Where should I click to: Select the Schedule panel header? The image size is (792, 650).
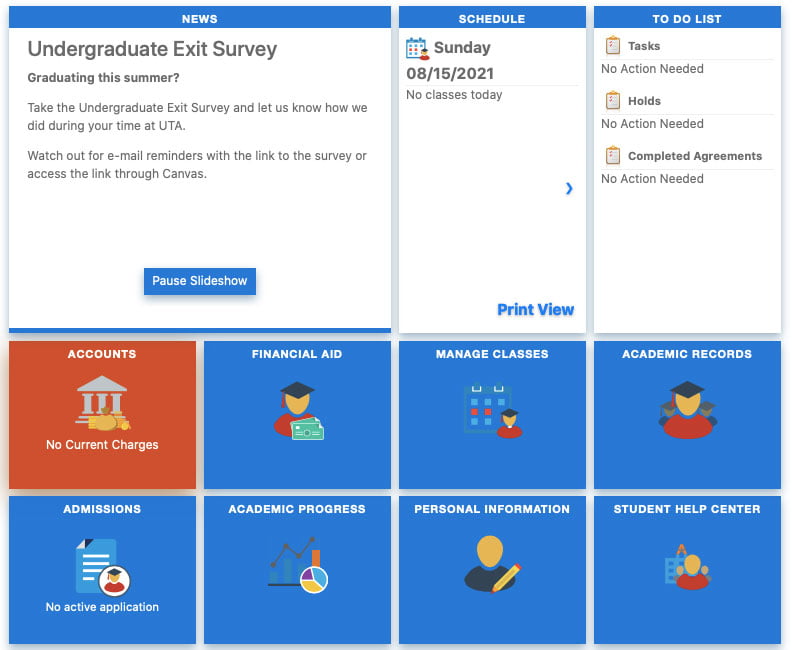pyautogui.click(x=492, y=18)
